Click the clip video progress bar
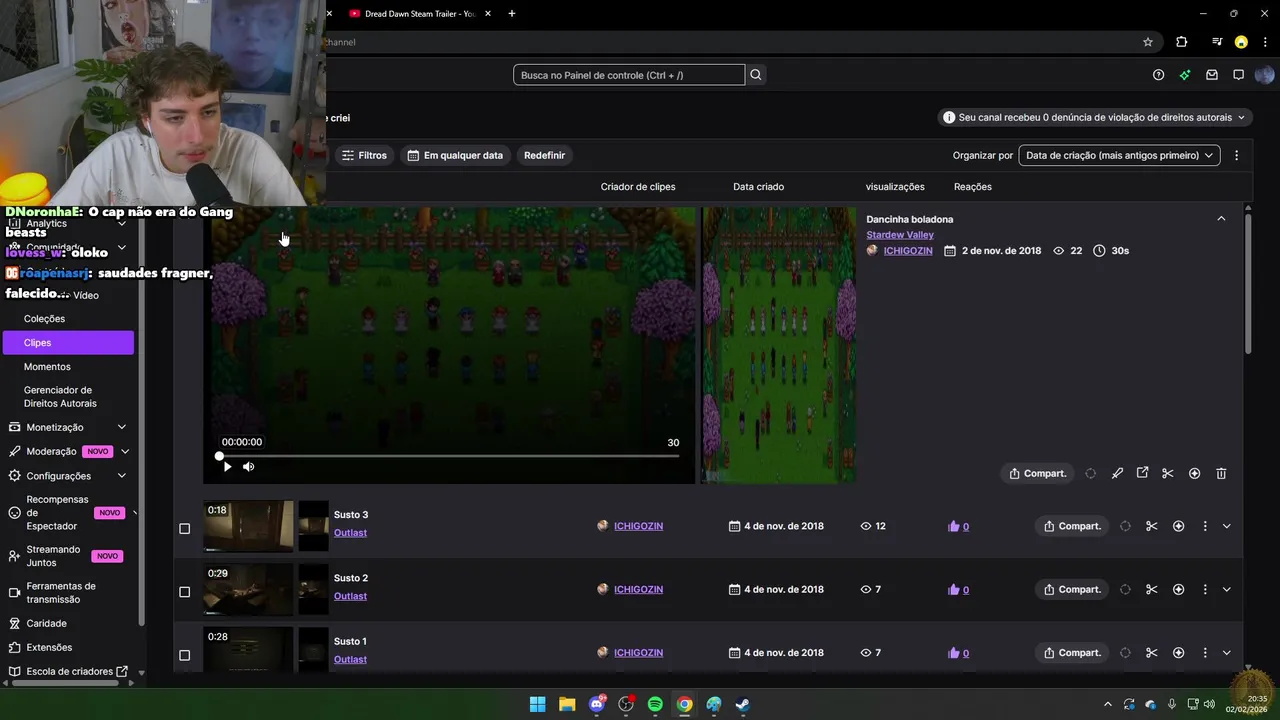 click(x=449, y=456)
